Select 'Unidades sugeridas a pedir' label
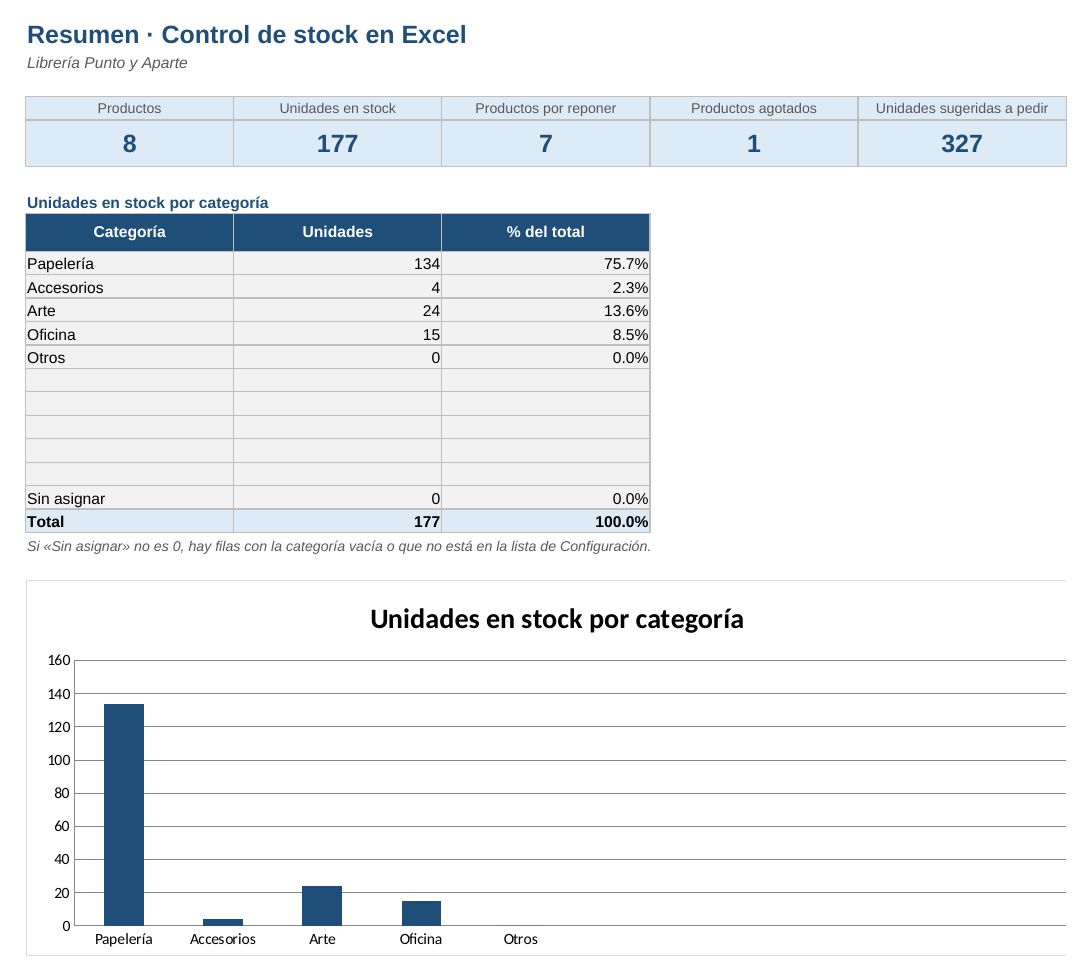The image size is (1091, 980). click(x=962, y=109)
